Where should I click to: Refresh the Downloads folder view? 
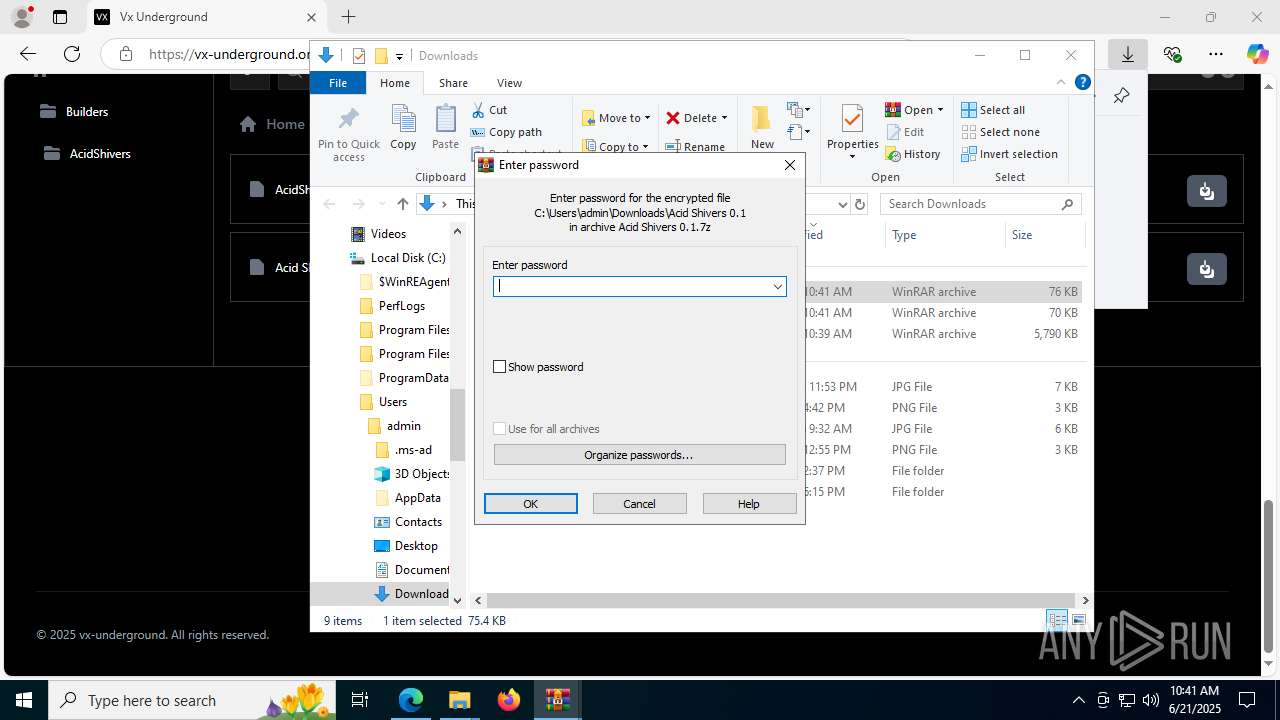[x=859, y=204]
